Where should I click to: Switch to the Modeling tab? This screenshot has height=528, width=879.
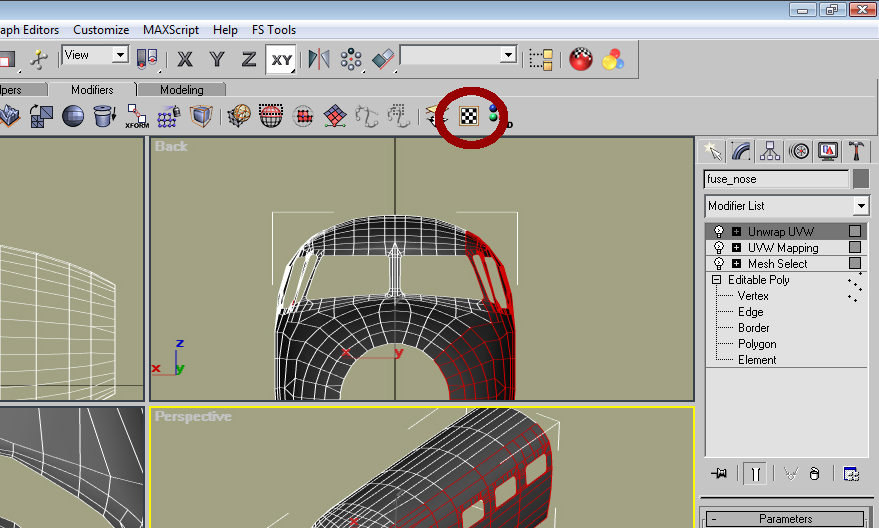click(x=182, y=90)
